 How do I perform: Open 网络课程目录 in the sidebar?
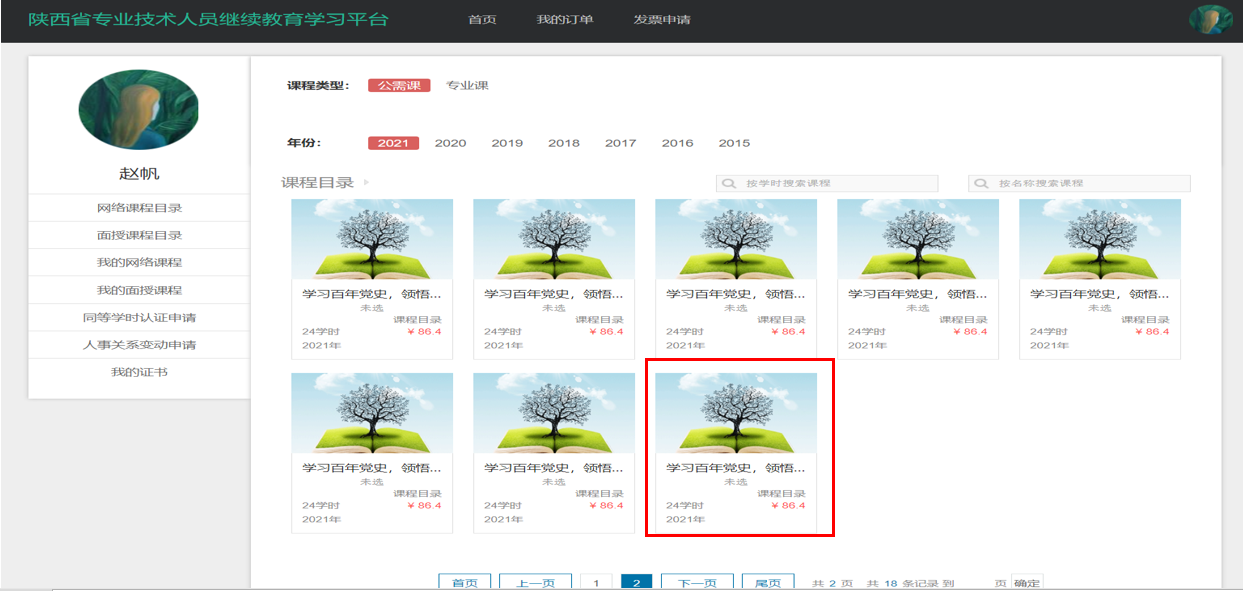coord(139,208)
